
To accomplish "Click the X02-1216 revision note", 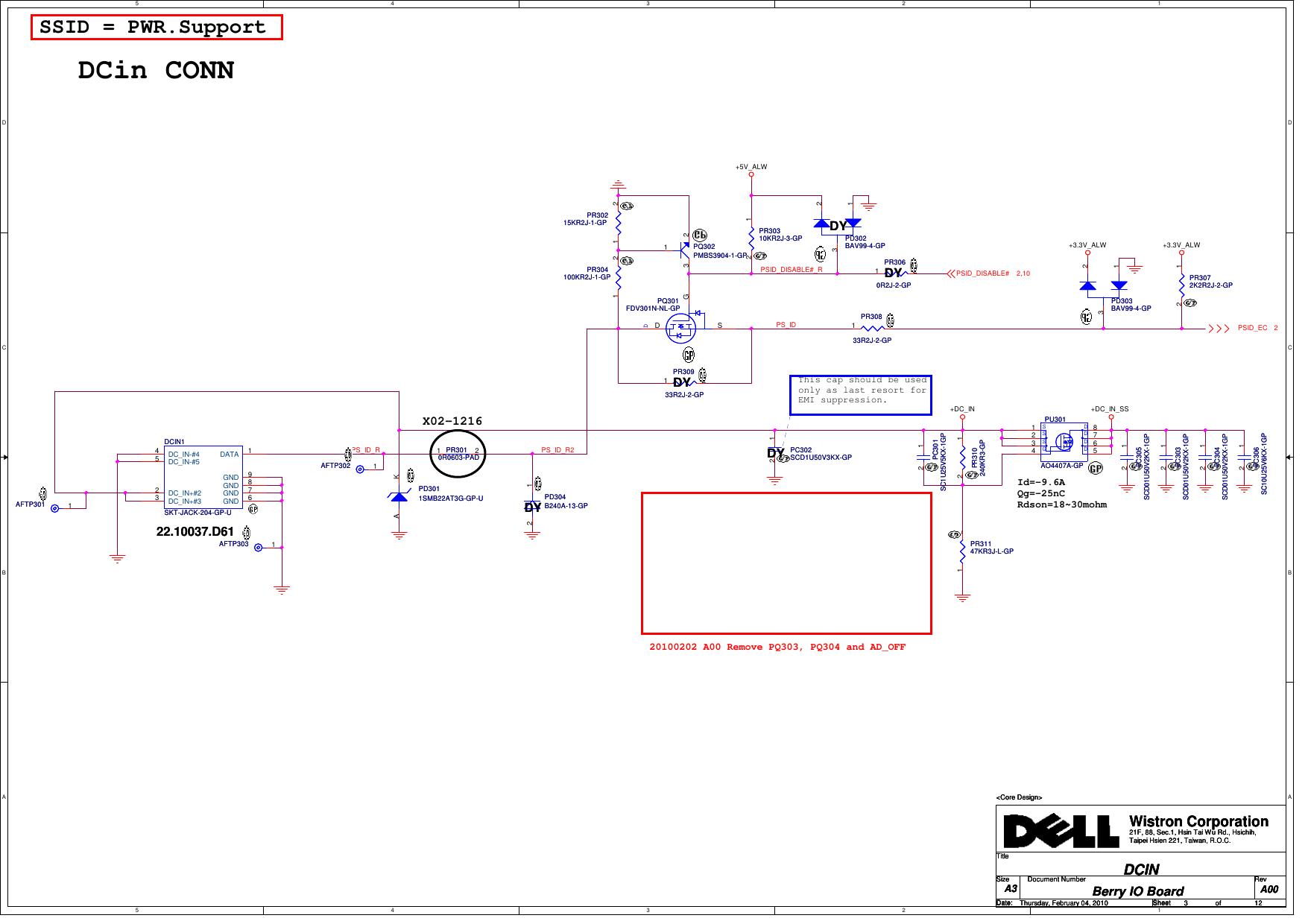I will tap(452, 421).
